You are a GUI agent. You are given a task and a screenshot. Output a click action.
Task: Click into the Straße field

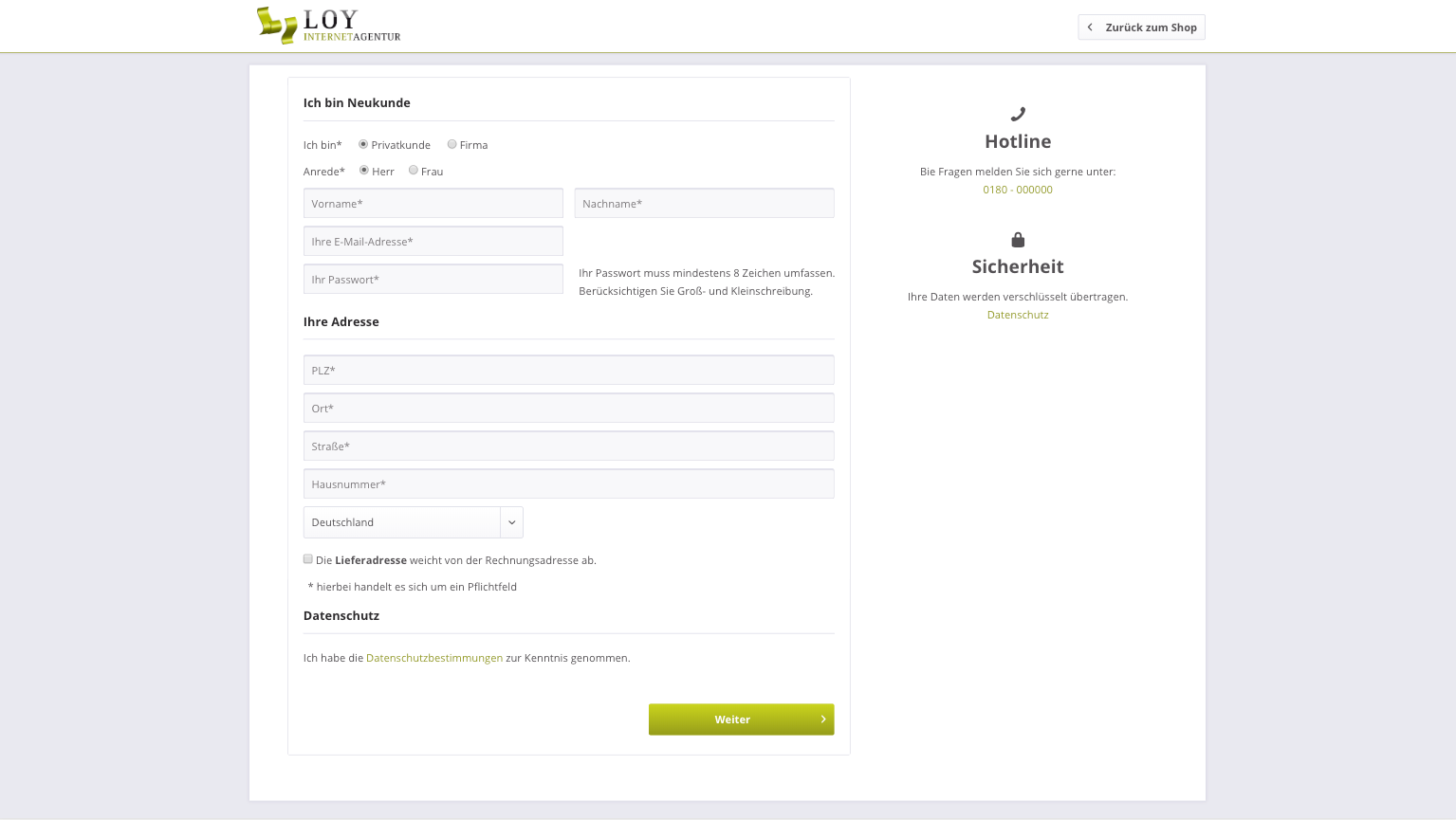pos(569,446)
